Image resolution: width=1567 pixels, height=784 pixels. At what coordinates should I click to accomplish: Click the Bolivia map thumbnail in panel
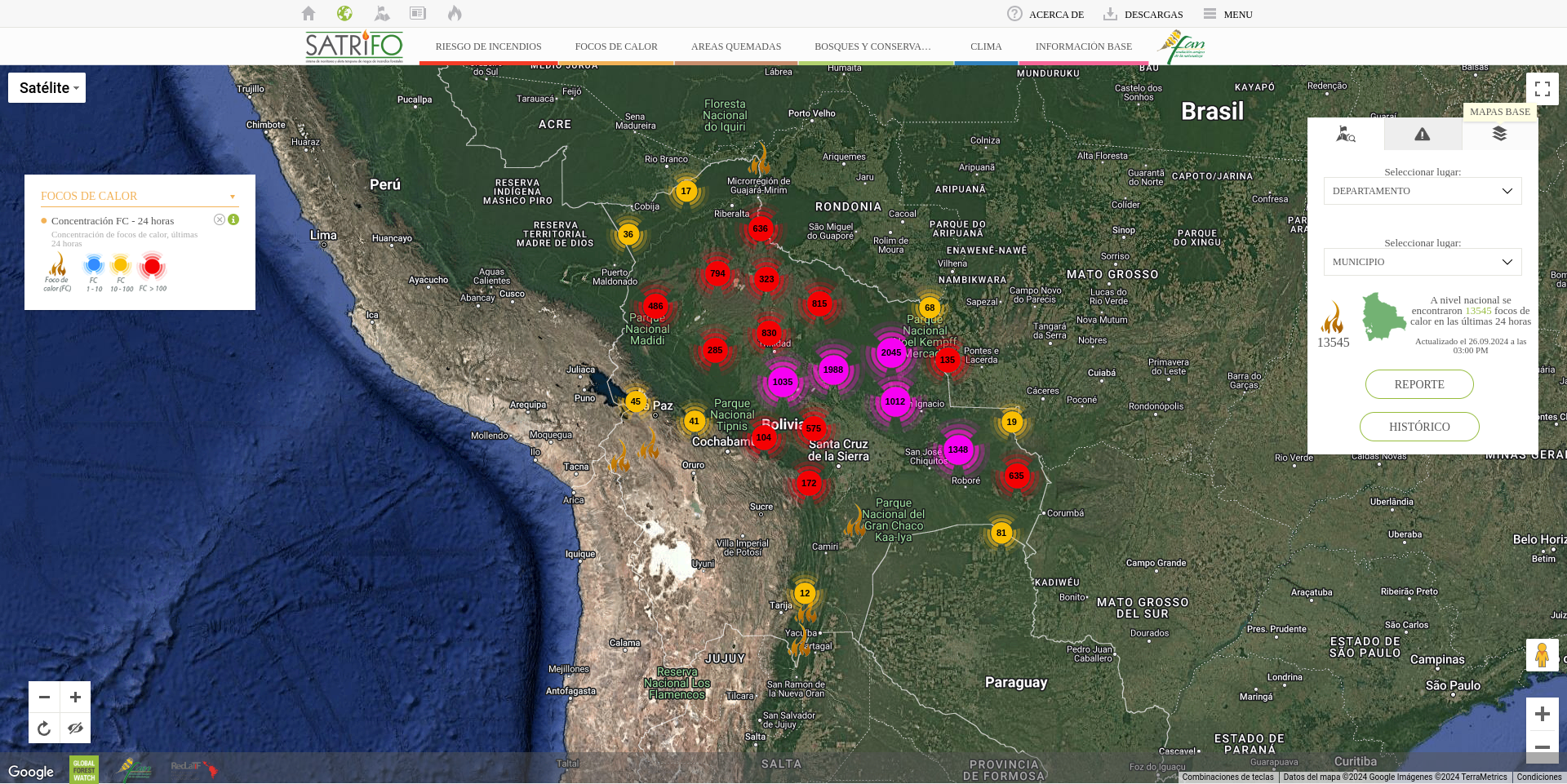click(1383, 317)
